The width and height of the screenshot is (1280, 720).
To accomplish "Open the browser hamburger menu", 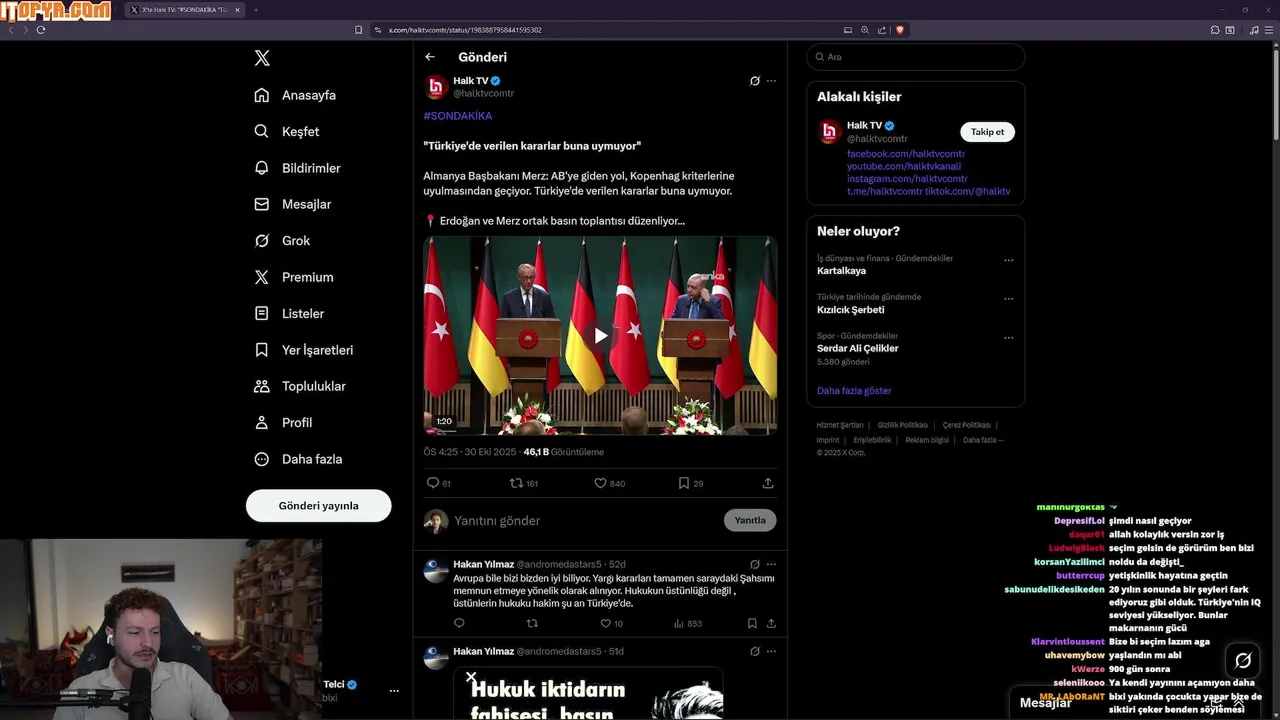I will click(x=1269, y=30).
